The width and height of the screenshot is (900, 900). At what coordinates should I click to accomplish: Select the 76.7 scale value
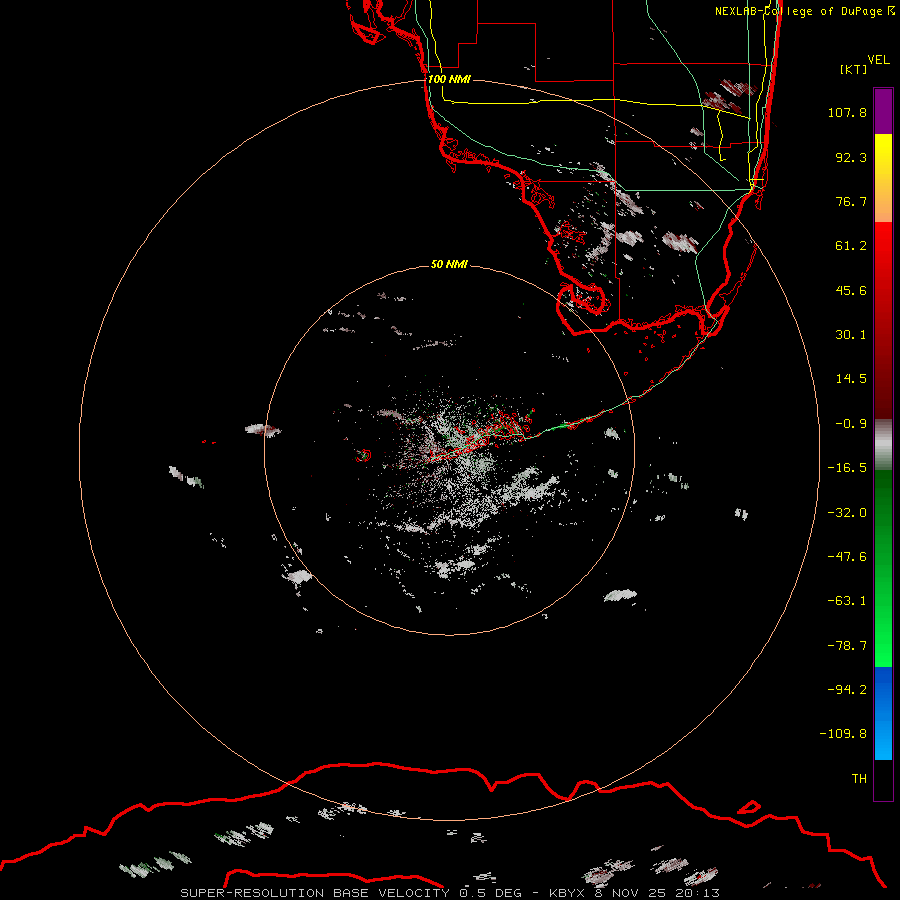click(x=851, y=201)
